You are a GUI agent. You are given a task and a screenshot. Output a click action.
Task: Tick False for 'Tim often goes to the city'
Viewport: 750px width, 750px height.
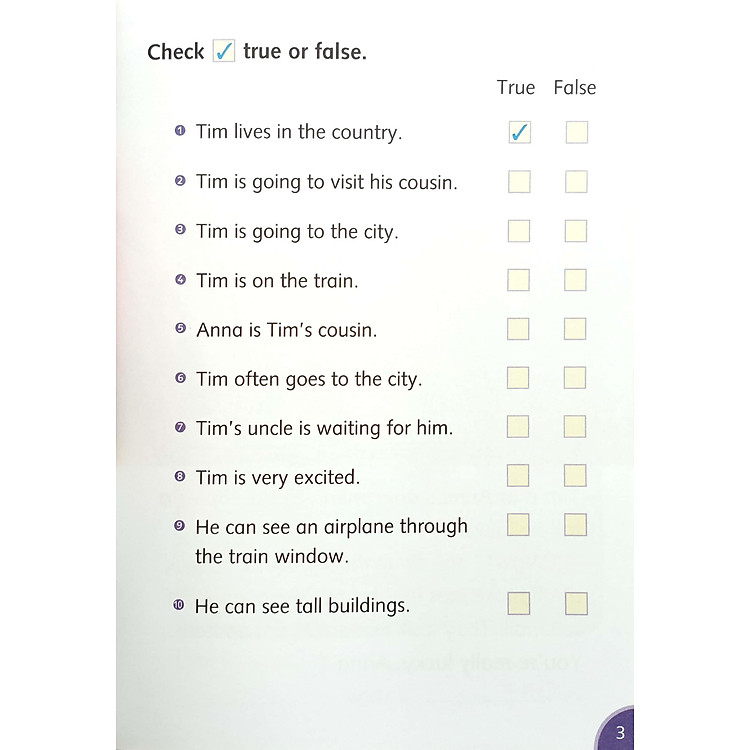pyautogui.click(x=575, y=378)
